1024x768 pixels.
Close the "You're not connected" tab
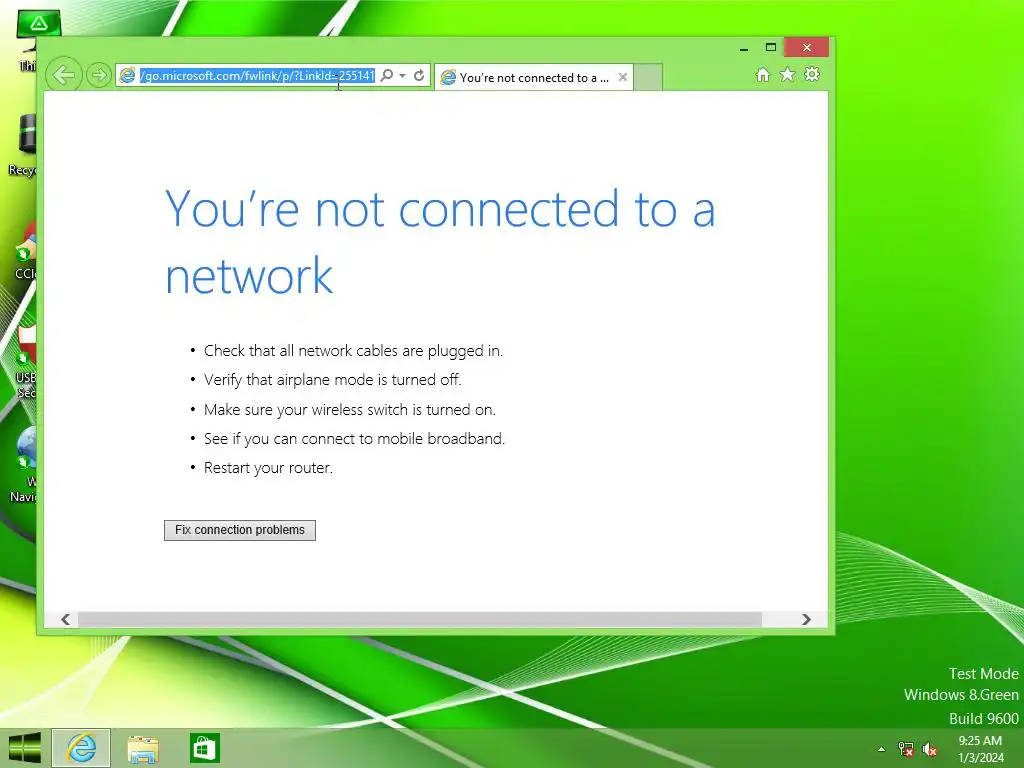(623, 77)
